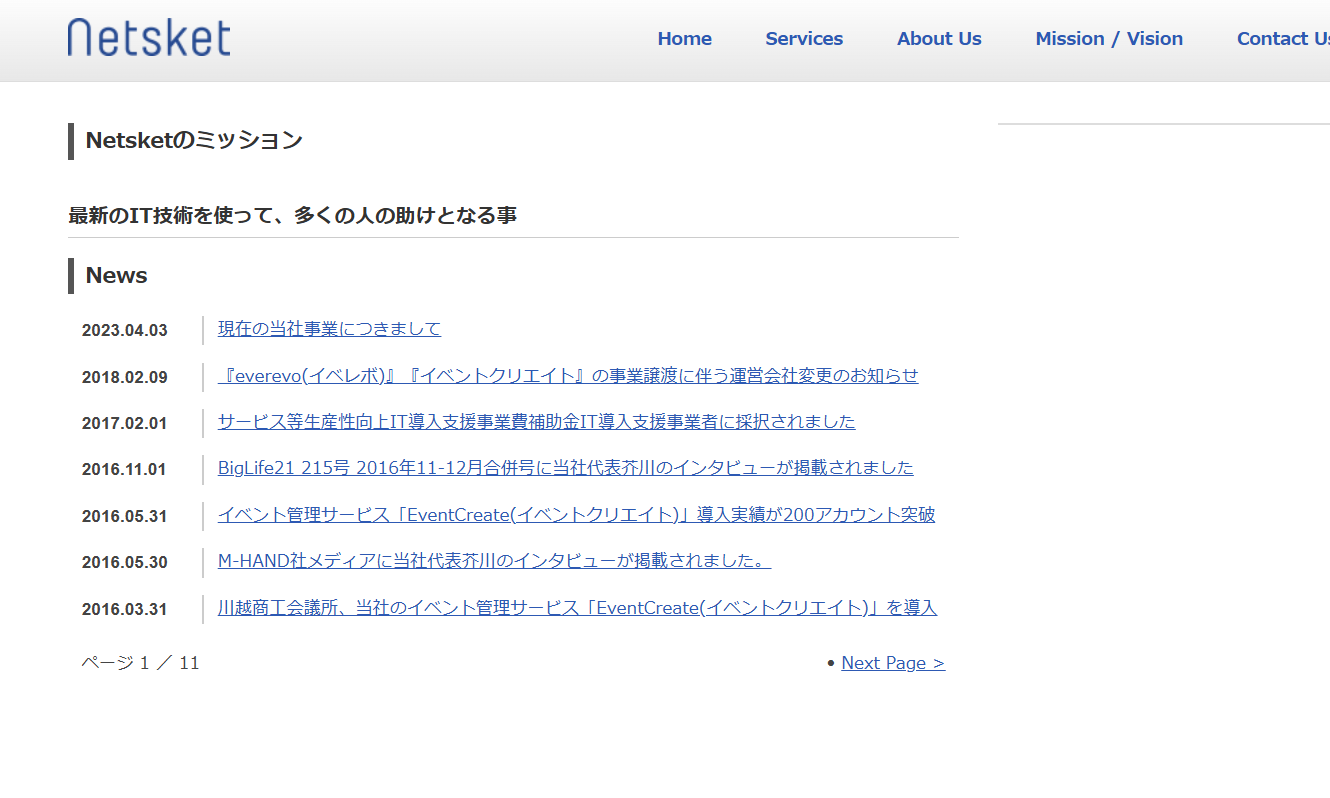Click the 2023.04.03 date label
Image resolution: width=1330 pixels, height=798 pixels.
(124, 329)
